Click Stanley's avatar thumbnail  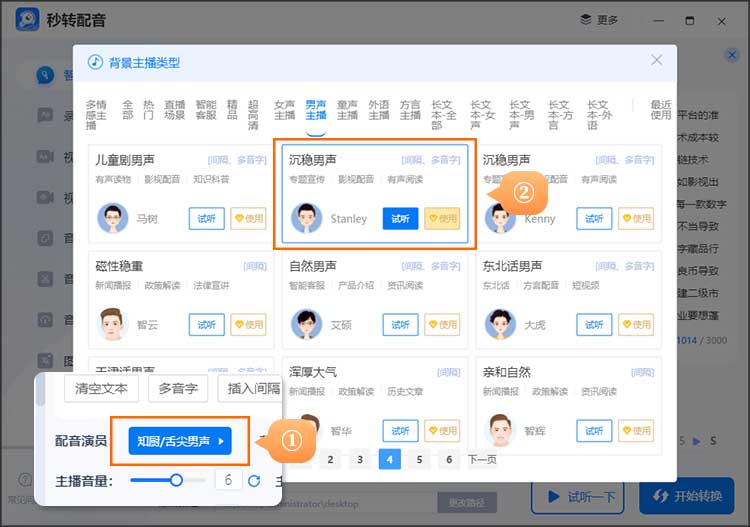(x=307, y=218)
